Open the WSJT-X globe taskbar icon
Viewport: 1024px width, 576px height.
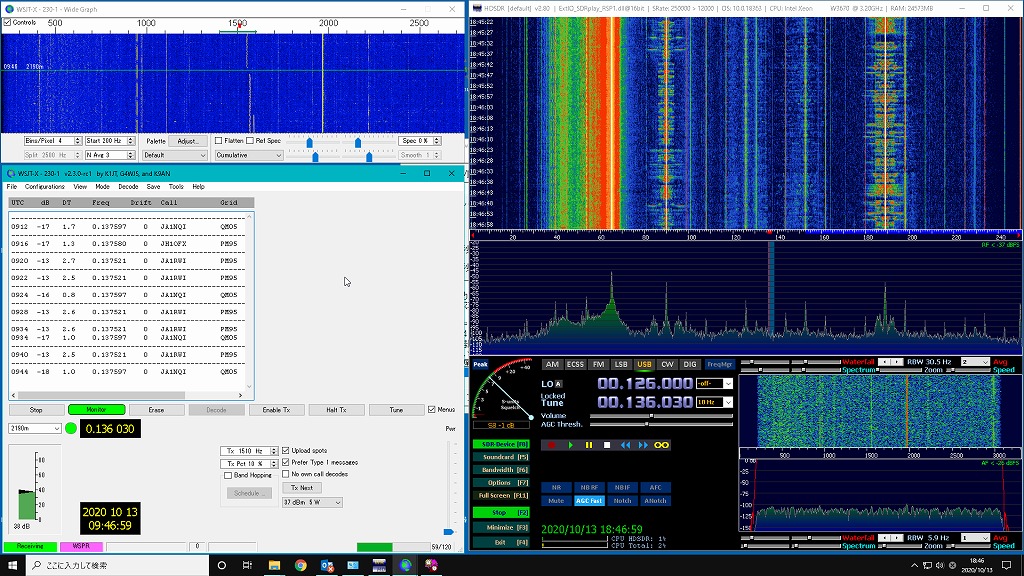(406, 565)
